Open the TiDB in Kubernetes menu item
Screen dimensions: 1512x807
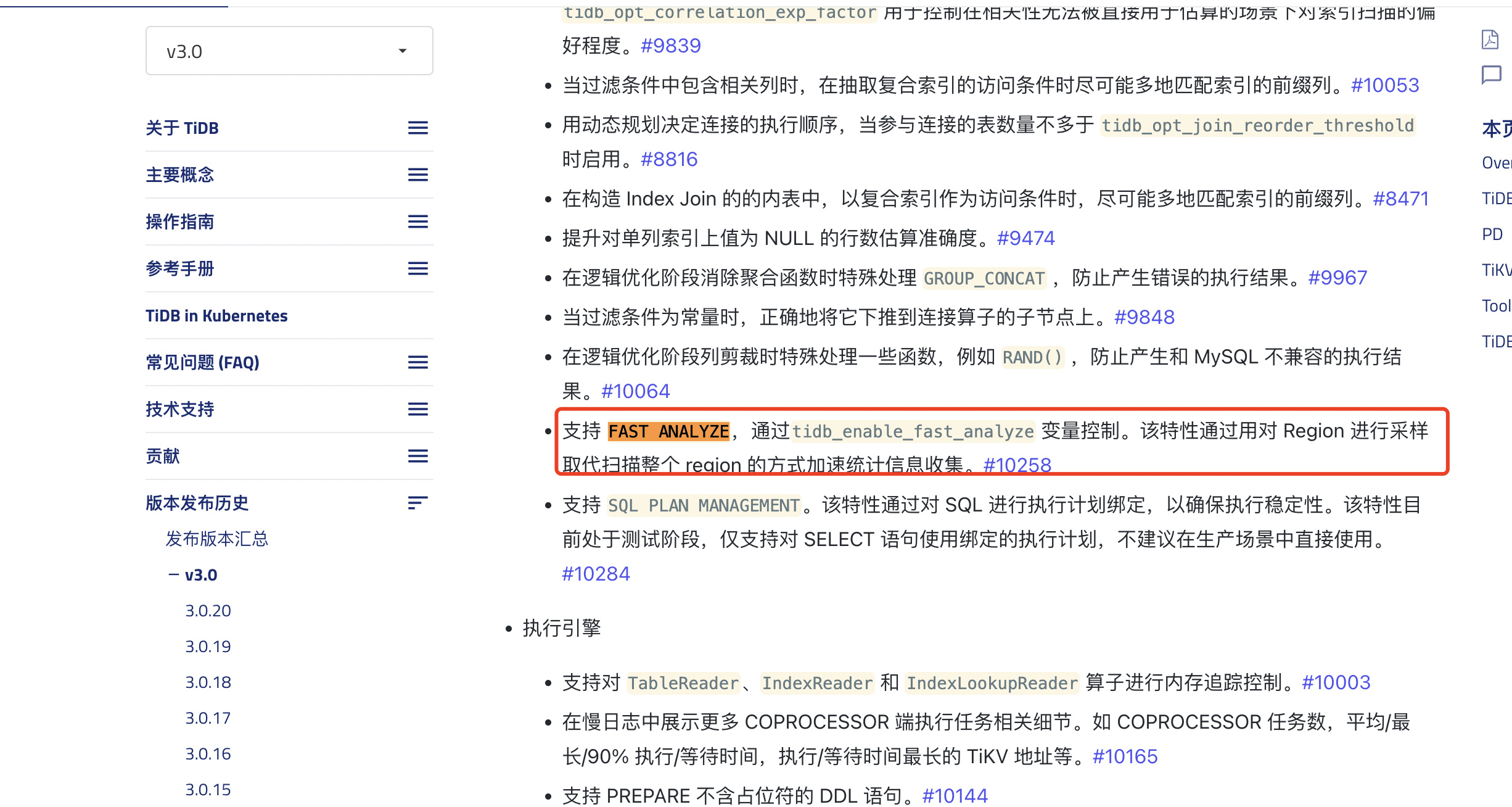coord(216,316)
